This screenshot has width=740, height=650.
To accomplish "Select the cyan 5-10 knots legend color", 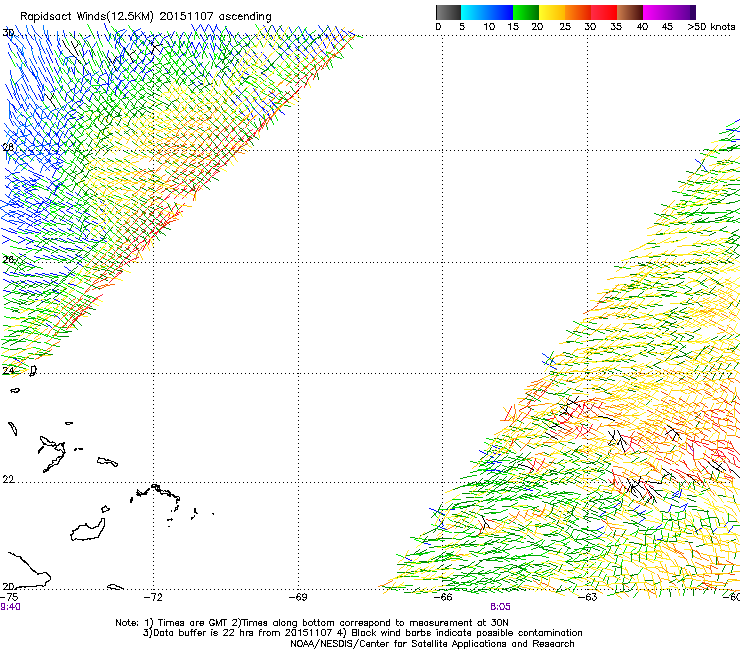I will point(474,12).
